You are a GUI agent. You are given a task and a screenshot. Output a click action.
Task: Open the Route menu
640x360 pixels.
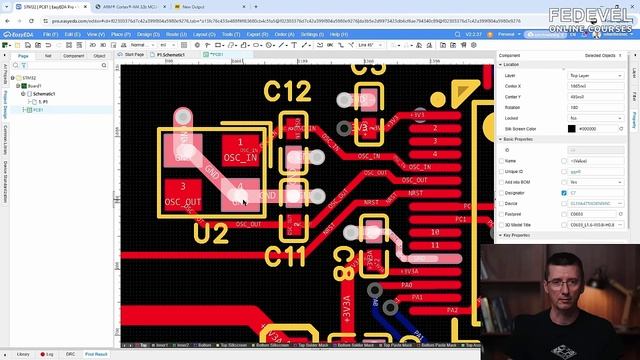point(176,34)
